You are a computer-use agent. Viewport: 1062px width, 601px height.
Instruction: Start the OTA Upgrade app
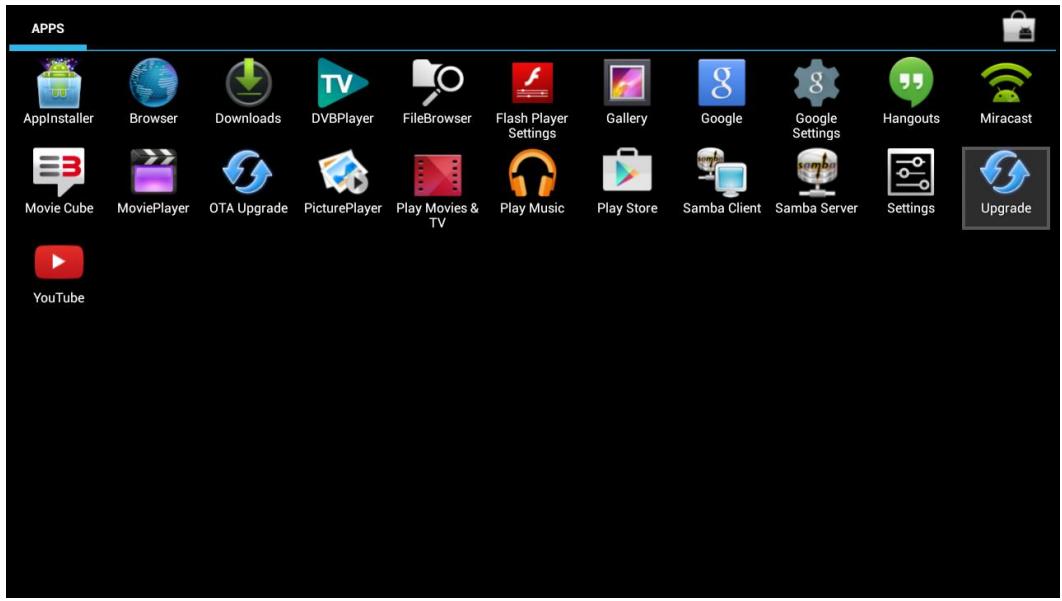coord(248,182)
